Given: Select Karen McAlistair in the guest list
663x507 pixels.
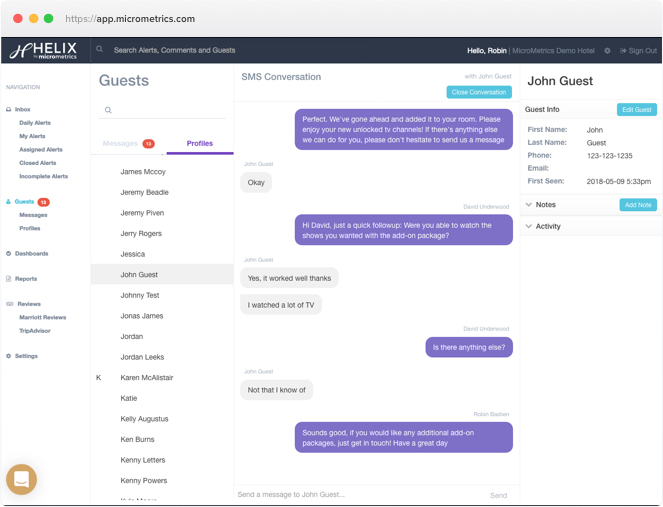Looking at the screenshot, I should [146, 378].
